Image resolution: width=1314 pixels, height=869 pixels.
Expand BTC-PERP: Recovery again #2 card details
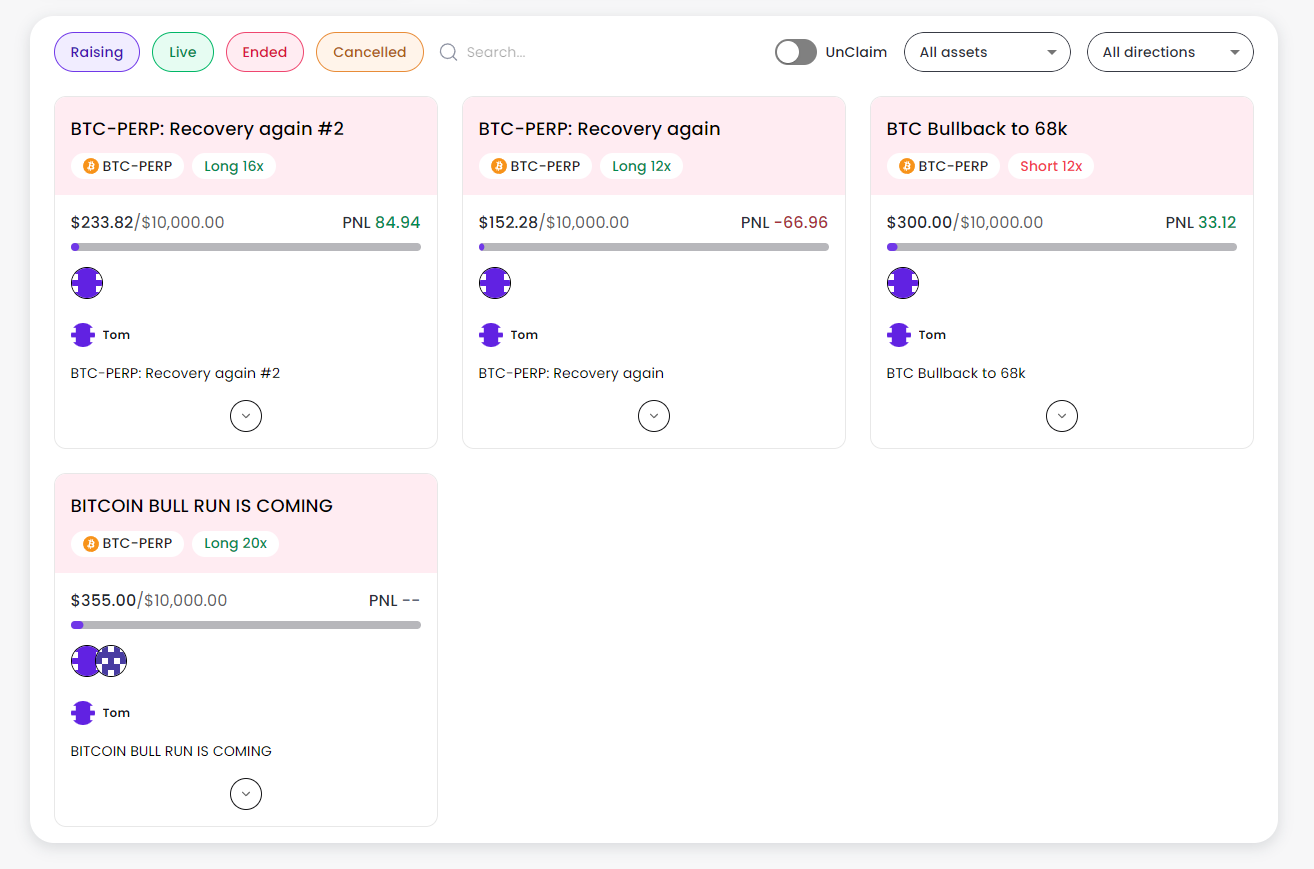pos(246,416)
